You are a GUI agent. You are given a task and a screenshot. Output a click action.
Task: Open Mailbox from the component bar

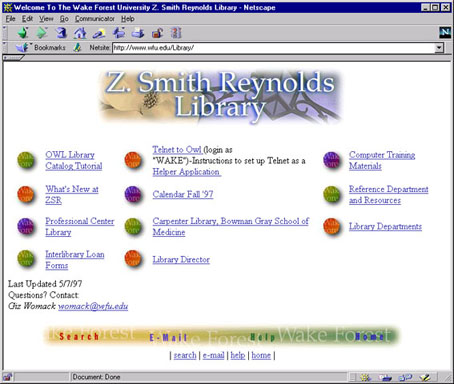coord(386,377)
